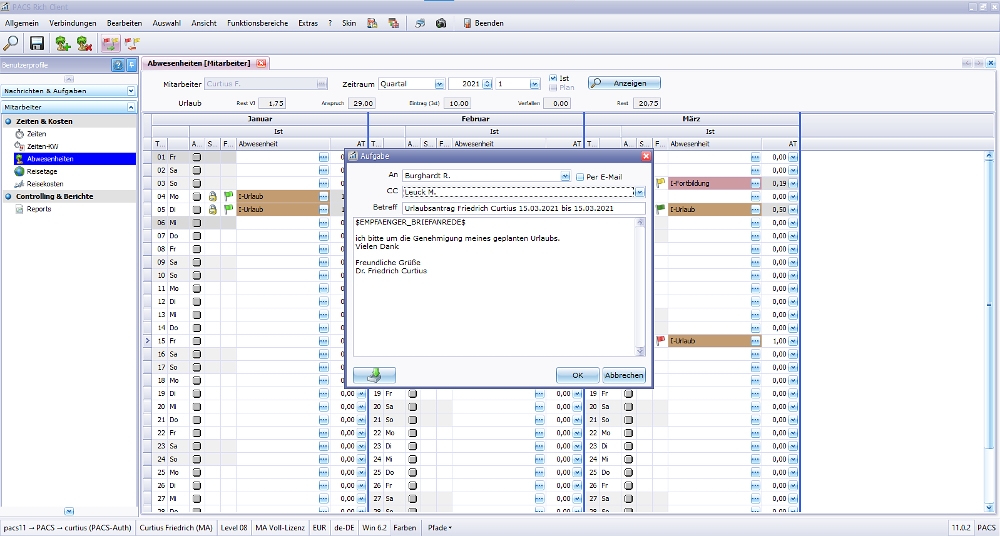This screenshot has height=536, width=1000.
Task: Open the Nachrichten & Aufgaben dropdown
Action: click(131, 91)
